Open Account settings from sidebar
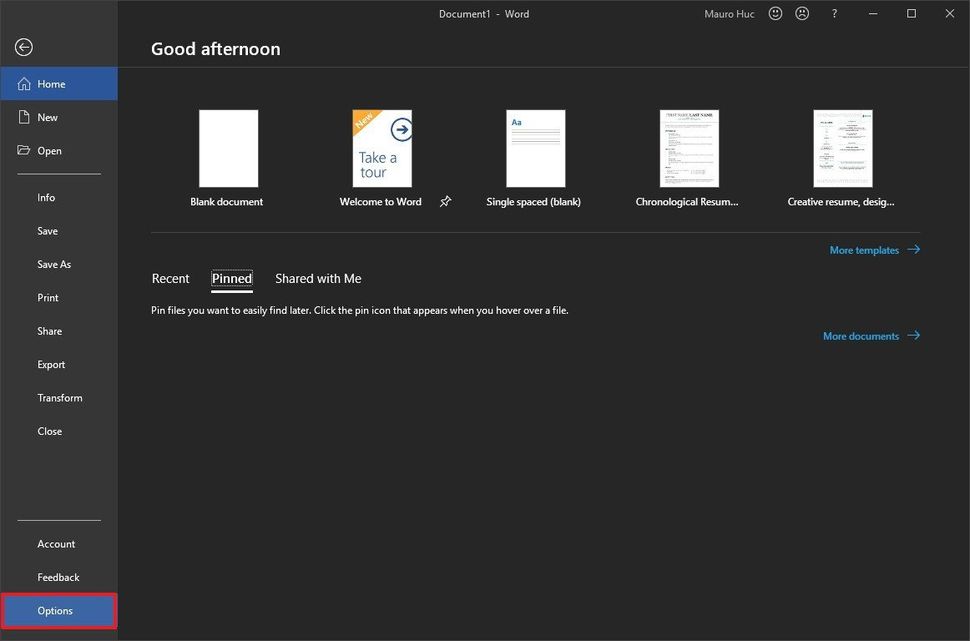970x641 pixels. click(55, 543)
